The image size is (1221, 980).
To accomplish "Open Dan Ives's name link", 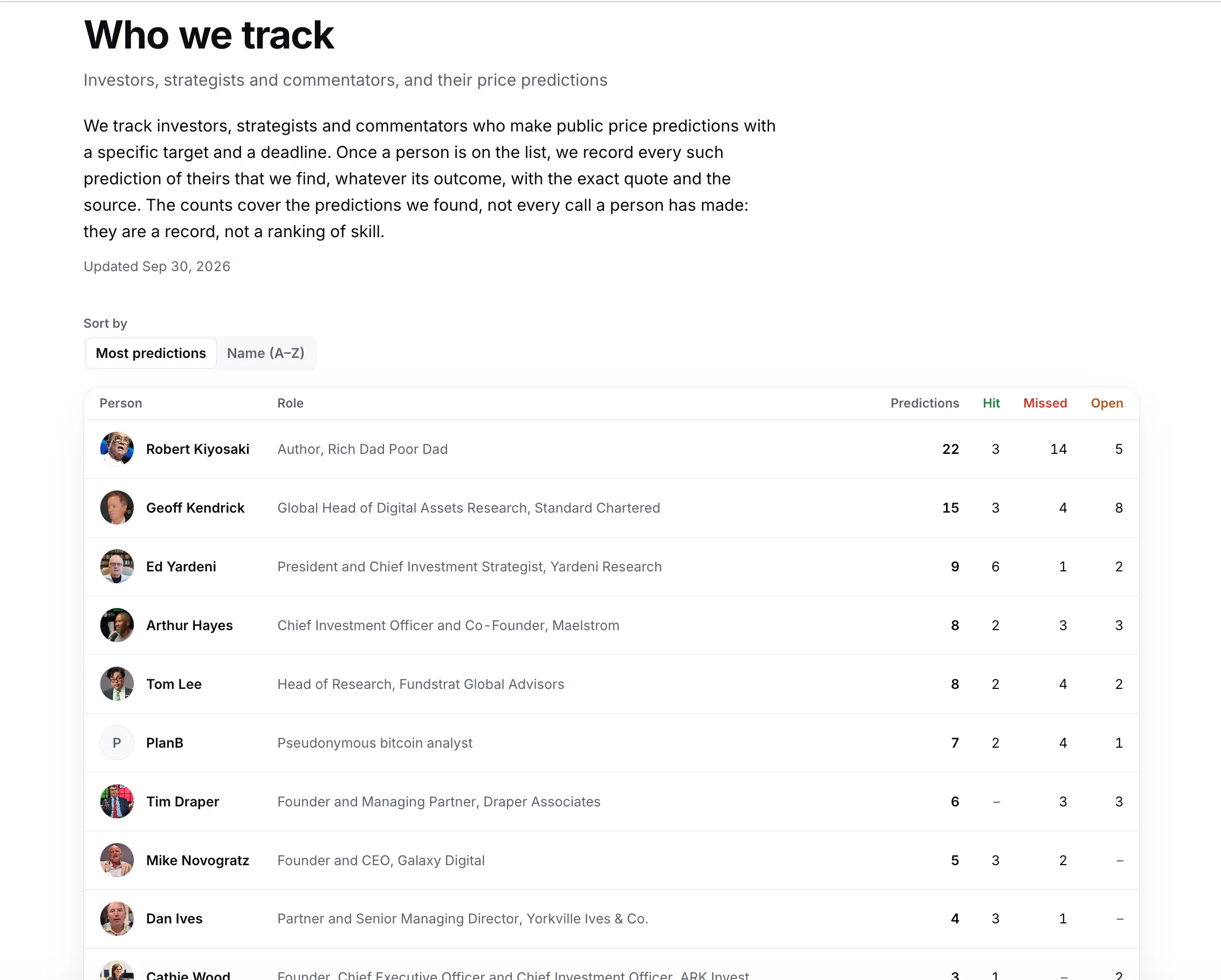I will point(174,919).
